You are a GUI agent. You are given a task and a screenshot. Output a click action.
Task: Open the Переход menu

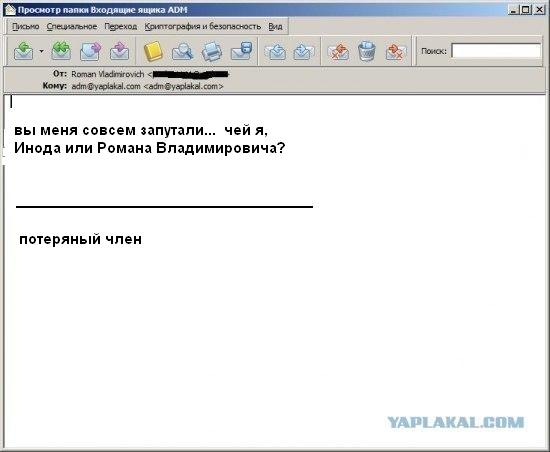click(121, 27)
